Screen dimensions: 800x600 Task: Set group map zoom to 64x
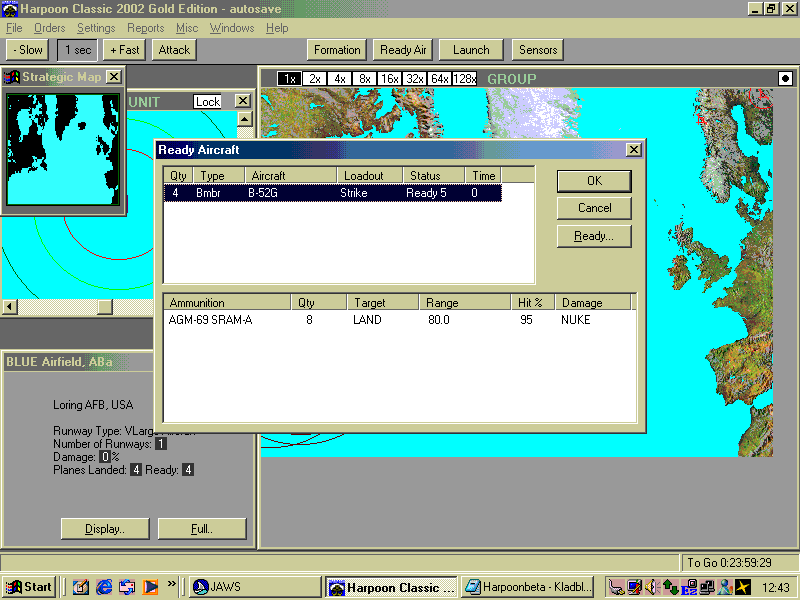pyautogui.click(x=439, y=79)
